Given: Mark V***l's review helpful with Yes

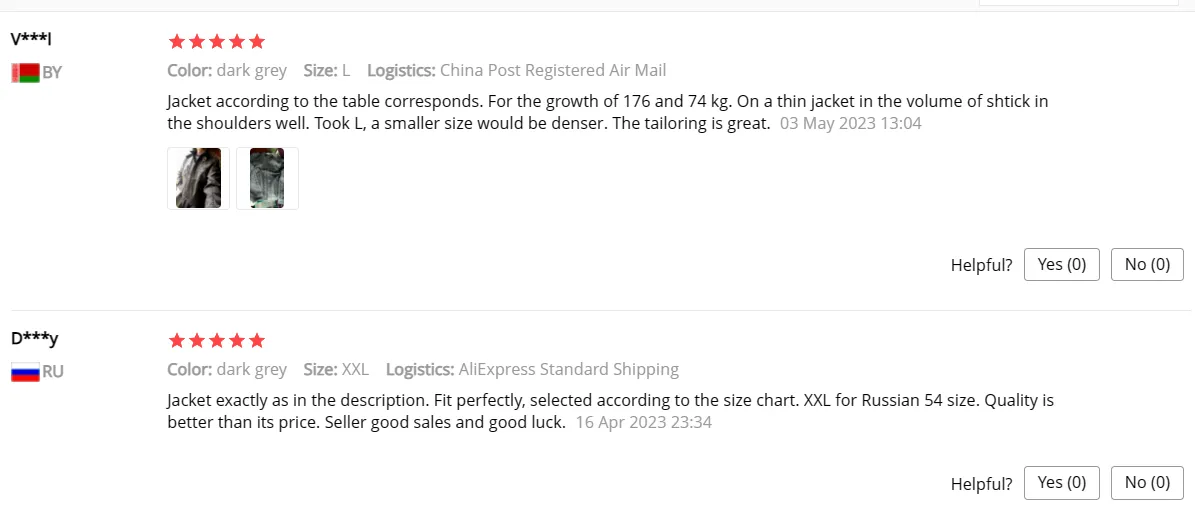Looking at the screenshot, I should (1062, 265).
